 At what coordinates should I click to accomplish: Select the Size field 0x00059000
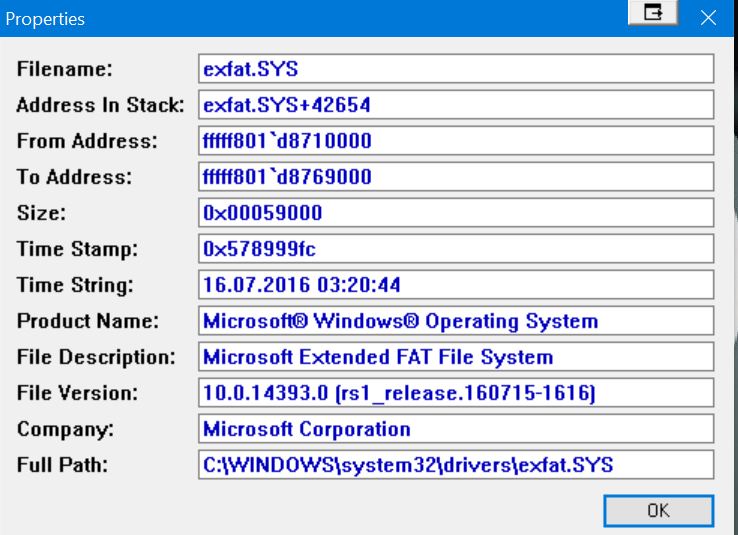point(456,213)
